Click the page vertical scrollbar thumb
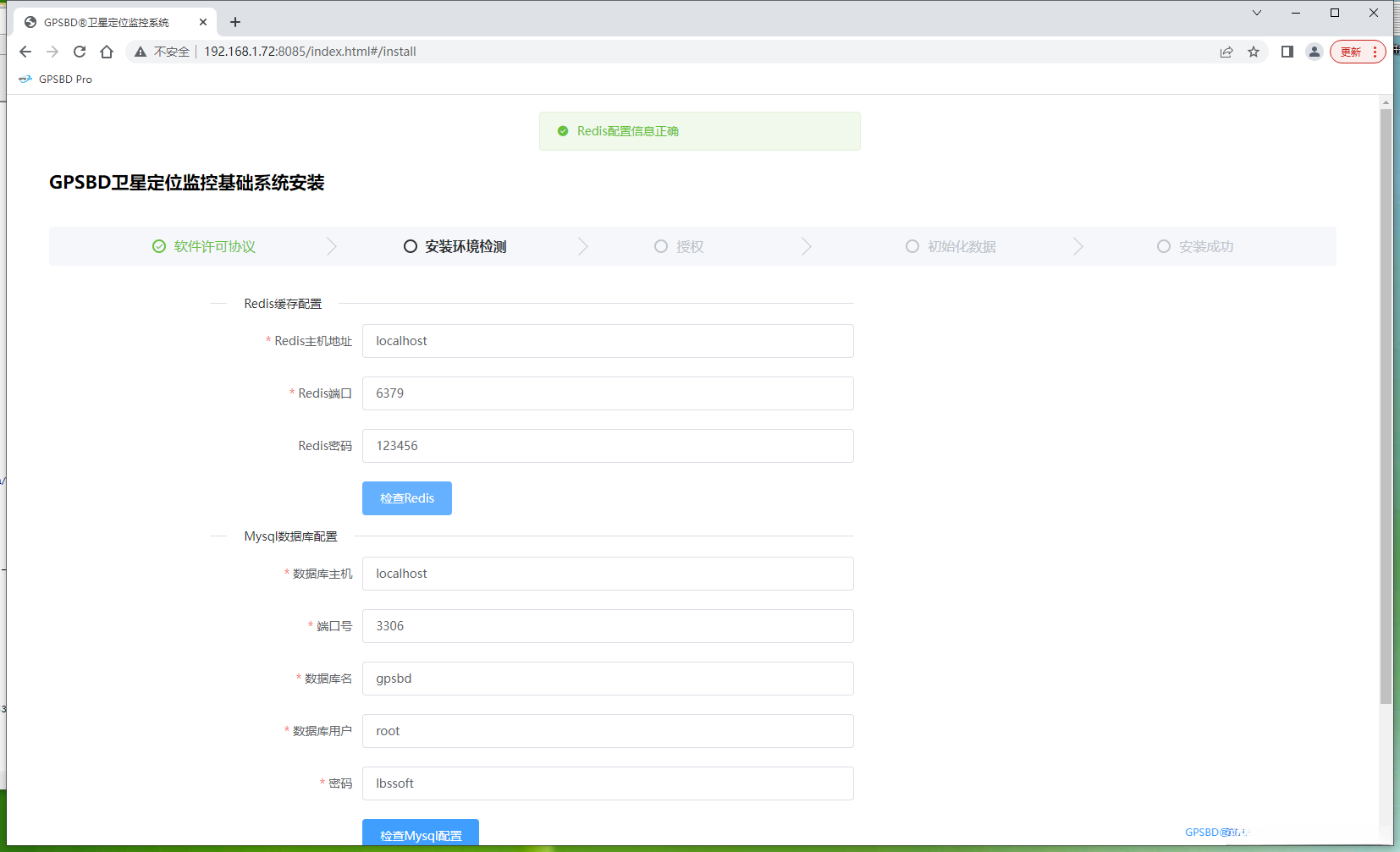 tap(1386, 406)
